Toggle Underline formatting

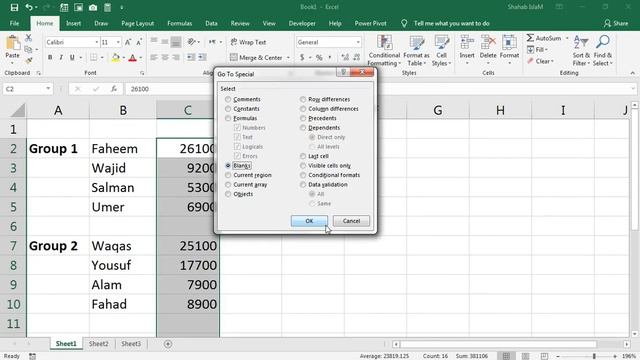[72, 58]
